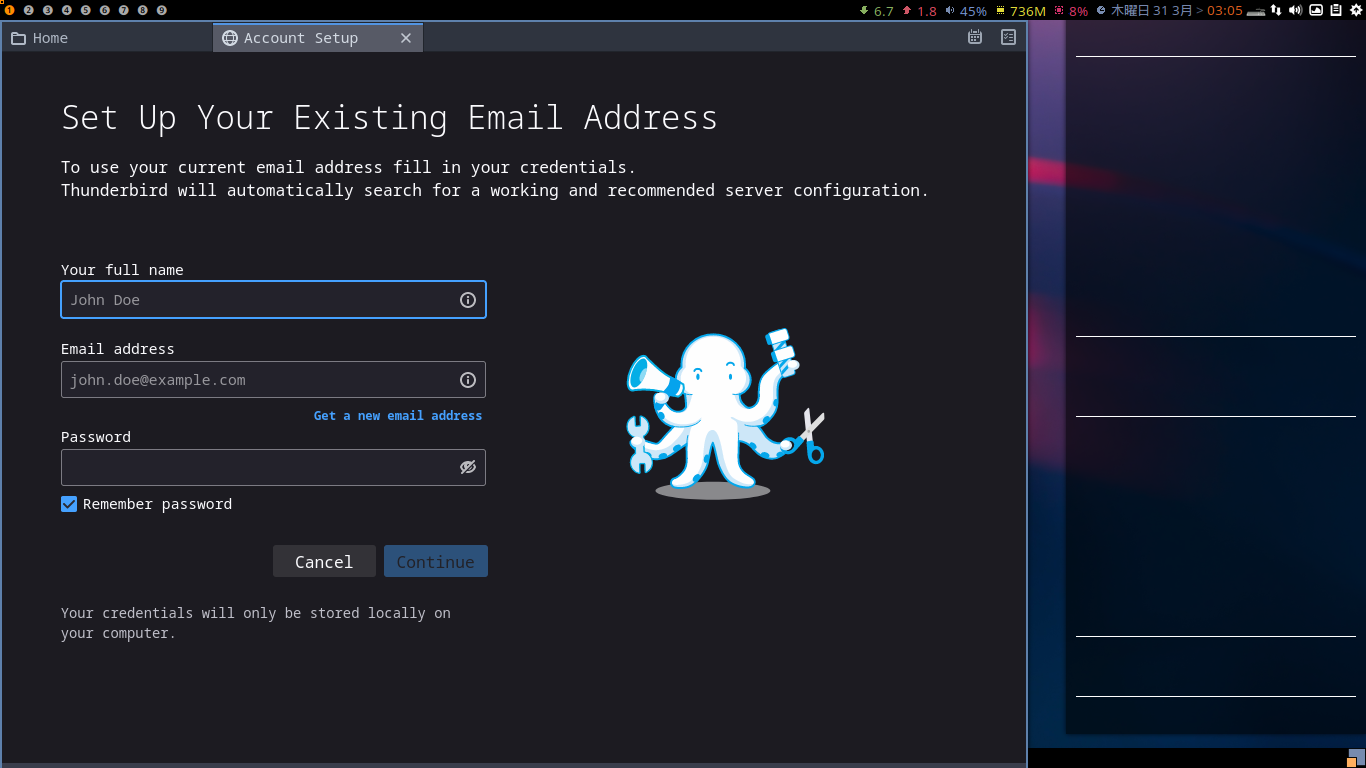Switch to workspace 5 in top bar
The image size is (1366, 768).
point(86,10)
